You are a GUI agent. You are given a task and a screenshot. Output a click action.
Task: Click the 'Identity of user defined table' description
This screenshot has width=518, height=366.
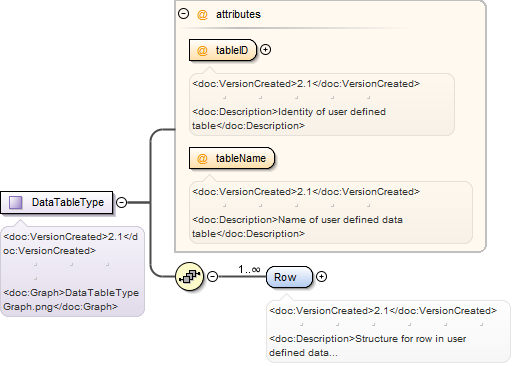289,119
